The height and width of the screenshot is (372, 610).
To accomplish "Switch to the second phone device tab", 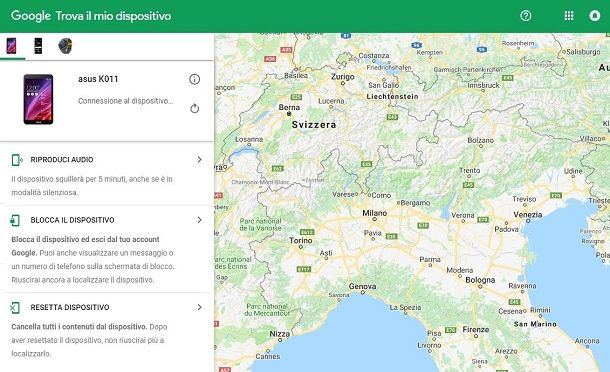I will click(38, 46).
